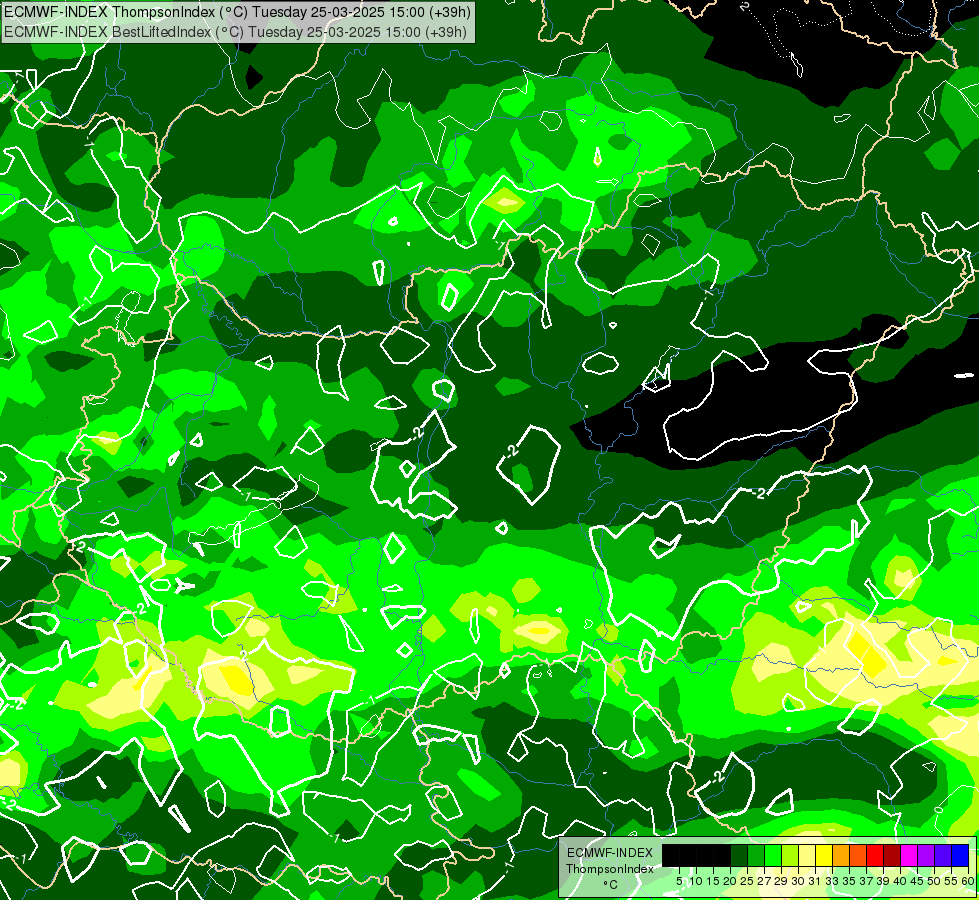Select the dark red 39-40 legend swatch
The image size is (979, 900).
pos(892,855)
